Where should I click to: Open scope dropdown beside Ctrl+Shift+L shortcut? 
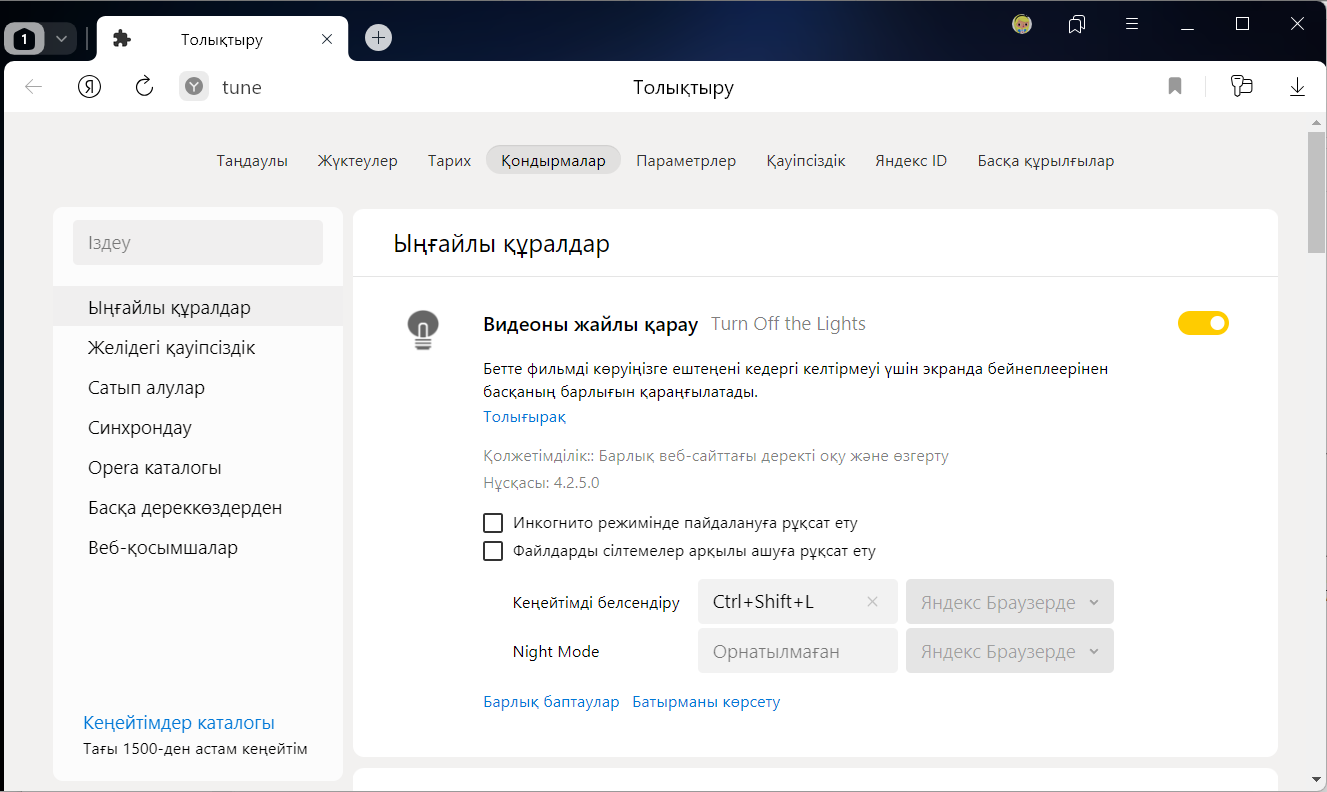[1009, 602]
